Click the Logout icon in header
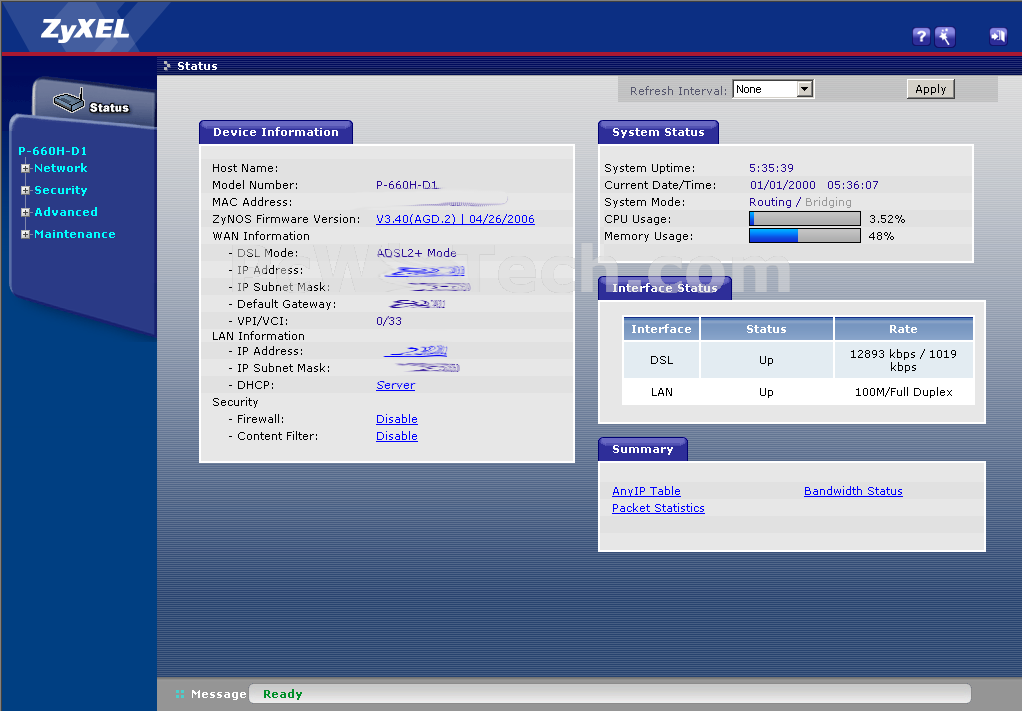 pyautogui.click(x=998, y=36)
